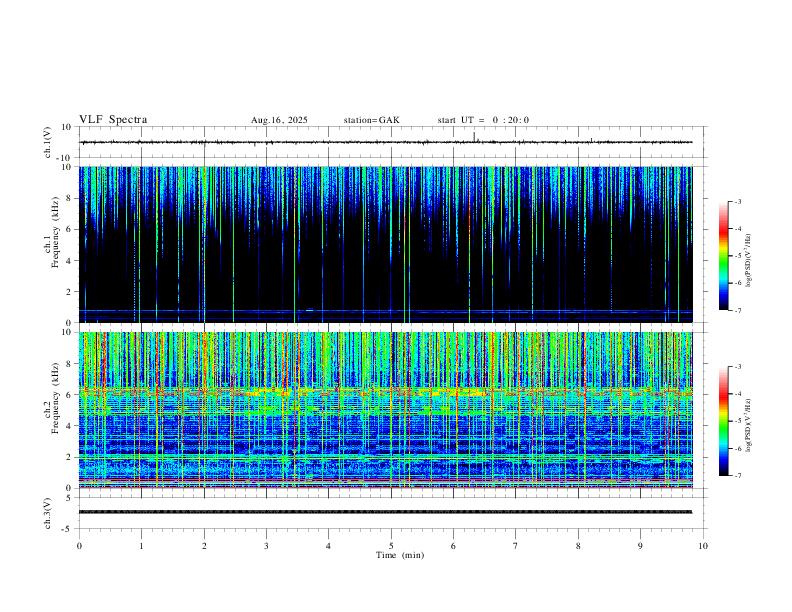Screen dimensions: 792x612
Task: Click the '-7' label on lower color scale
Action: point(737,475)
